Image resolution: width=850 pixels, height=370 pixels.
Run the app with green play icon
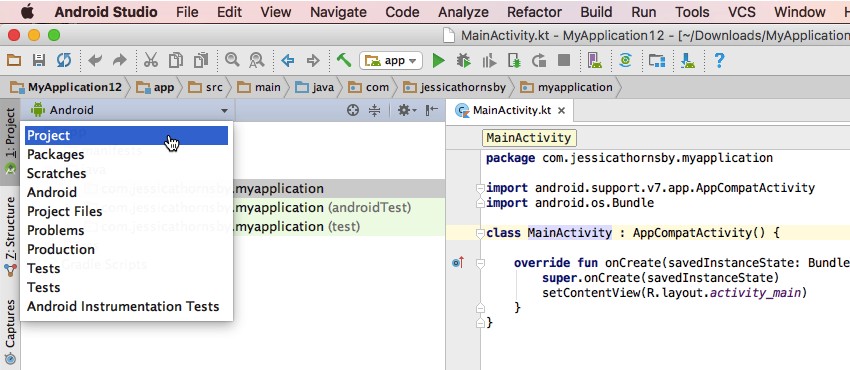[439, 60]
